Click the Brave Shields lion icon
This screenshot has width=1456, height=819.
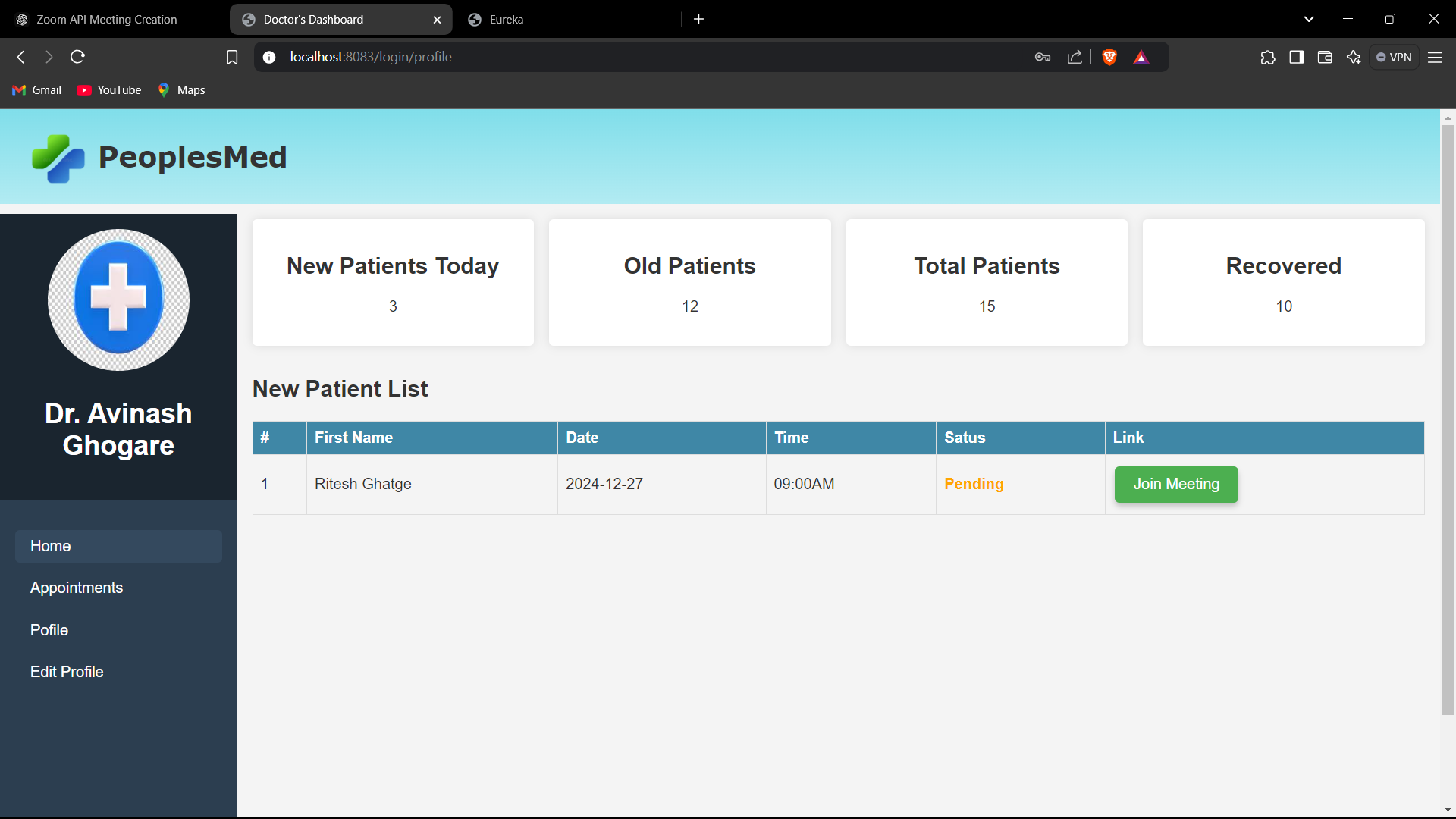1109,57
